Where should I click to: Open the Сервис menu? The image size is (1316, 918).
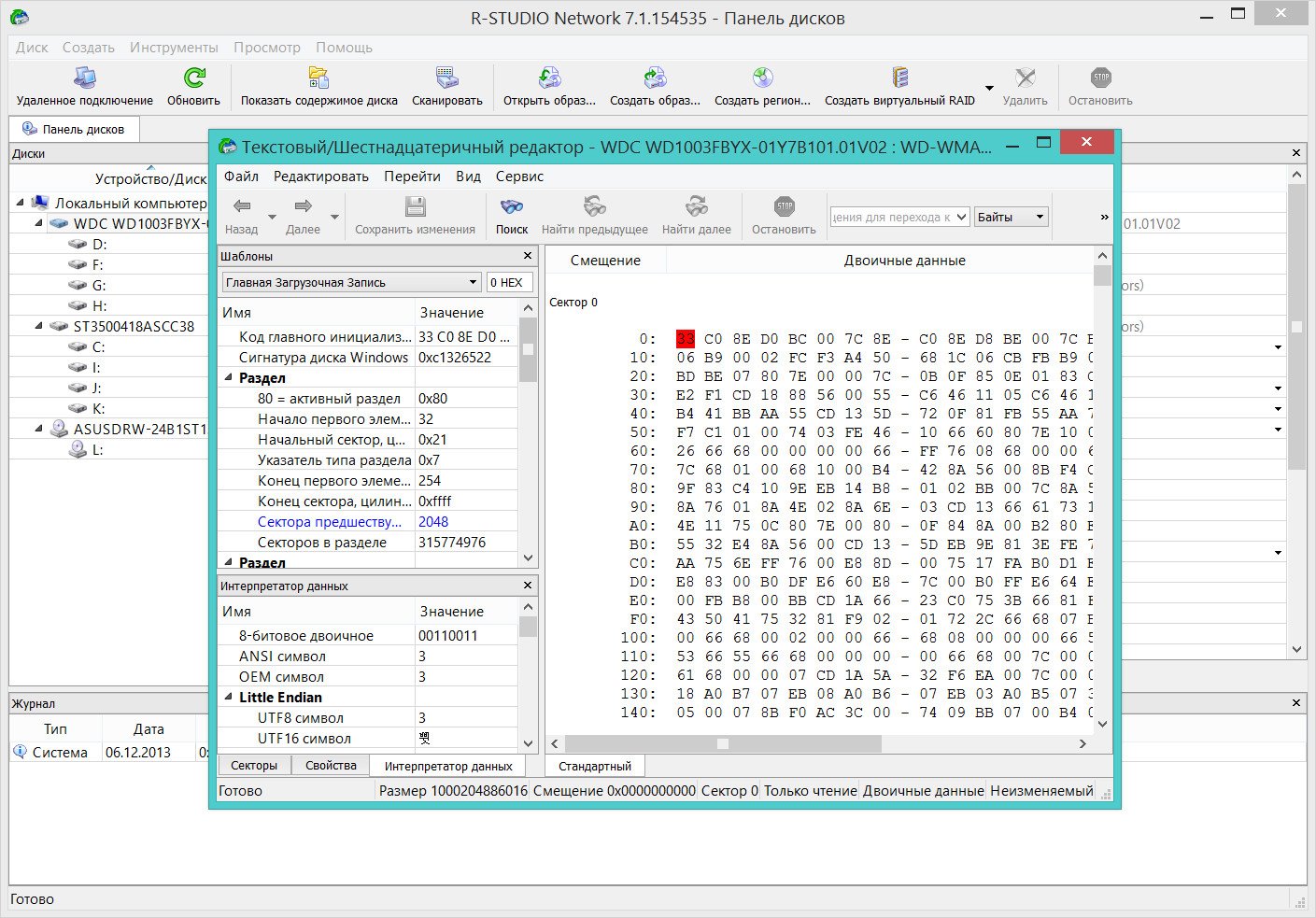tap(519, 176)
